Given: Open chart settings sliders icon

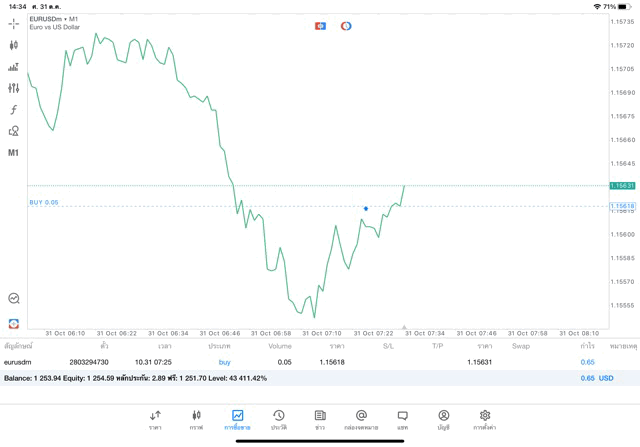Looking at the screenshot, I should 13,88.
